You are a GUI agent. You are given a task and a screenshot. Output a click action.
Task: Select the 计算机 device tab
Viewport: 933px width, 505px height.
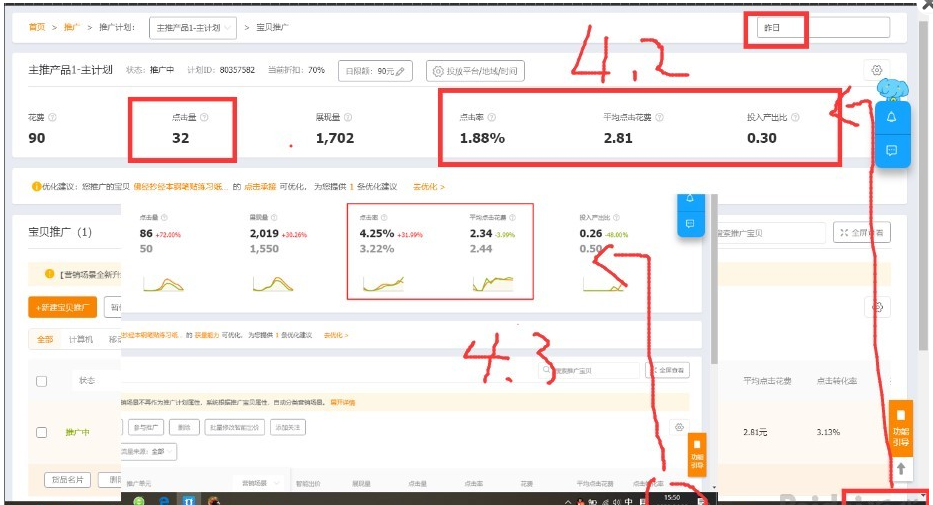[x=80, y=339]
